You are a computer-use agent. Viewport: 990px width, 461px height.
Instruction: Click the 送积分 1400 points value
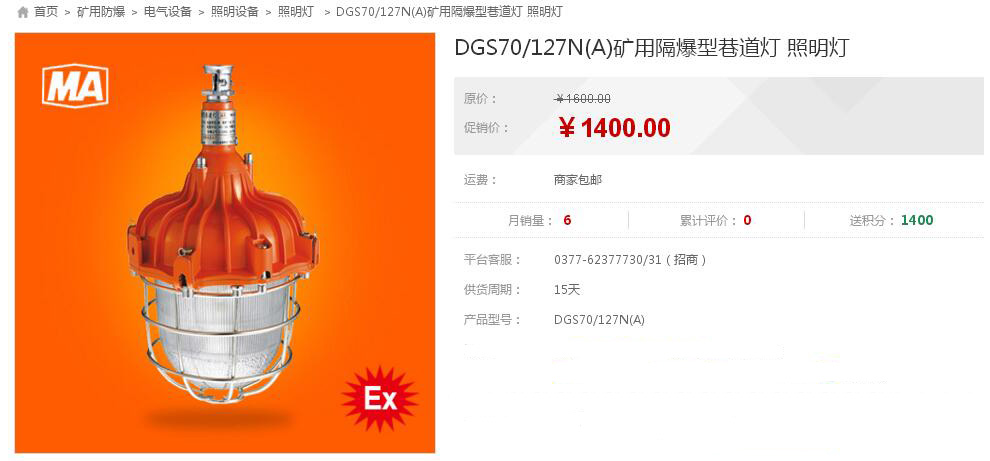pyautogui.click(x=917, y=220)
